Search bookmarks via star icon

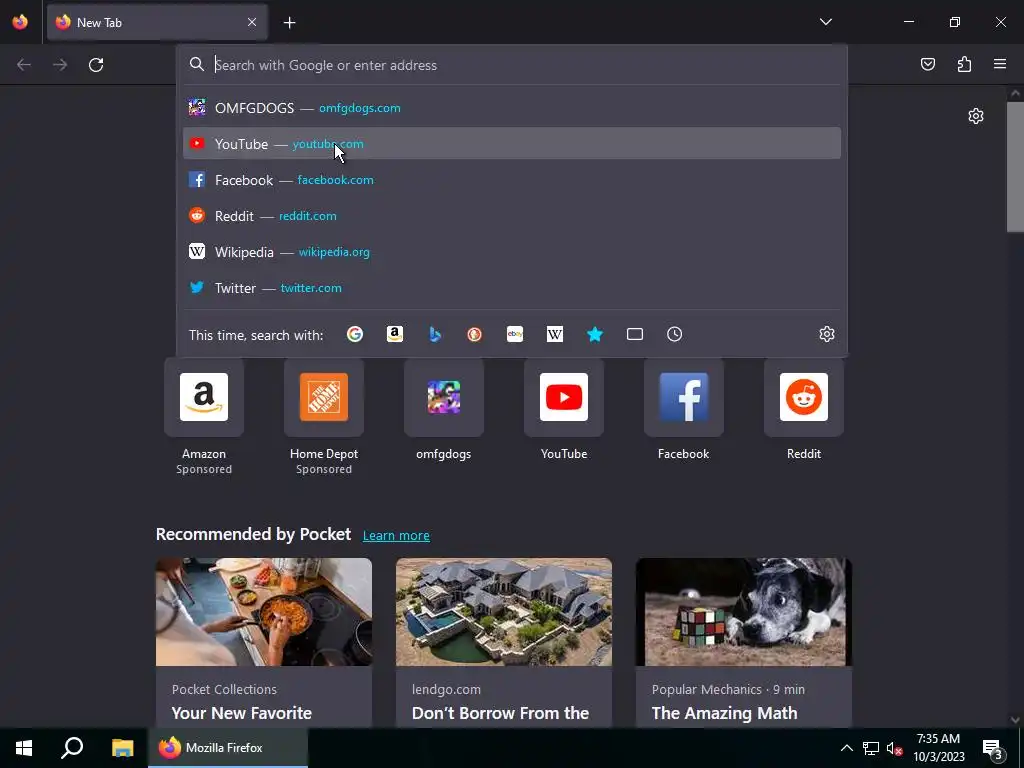595,334
